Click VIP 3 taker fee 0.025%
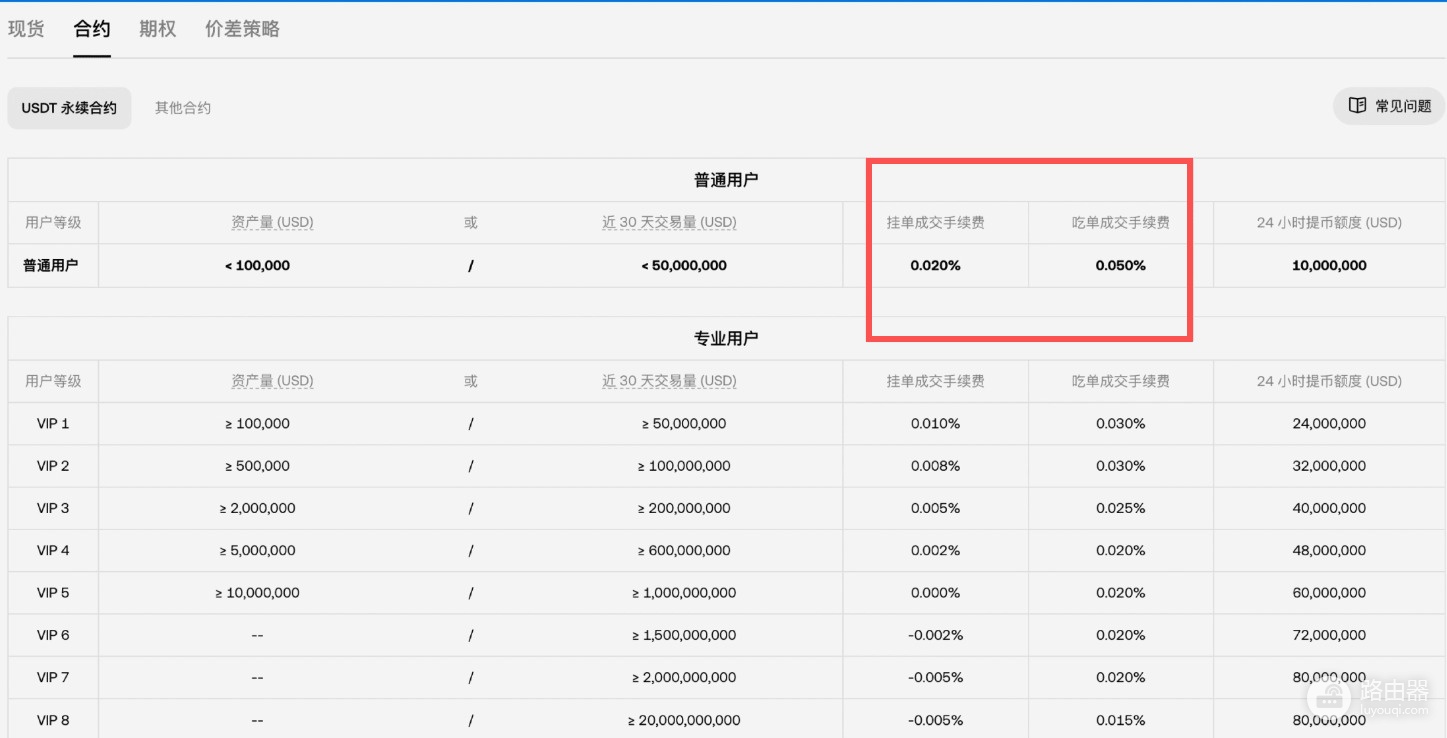Screen dimensions: 1447x738 tap(1121, 508)
